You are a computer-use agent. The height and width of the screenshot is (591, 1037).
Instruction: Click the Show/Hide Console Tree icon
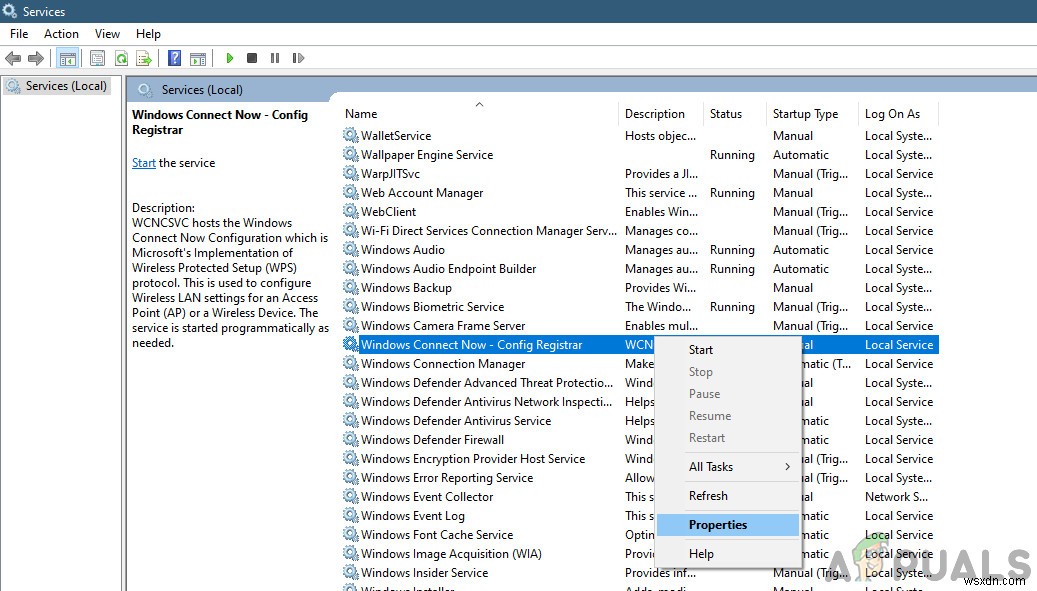(68, 59)
